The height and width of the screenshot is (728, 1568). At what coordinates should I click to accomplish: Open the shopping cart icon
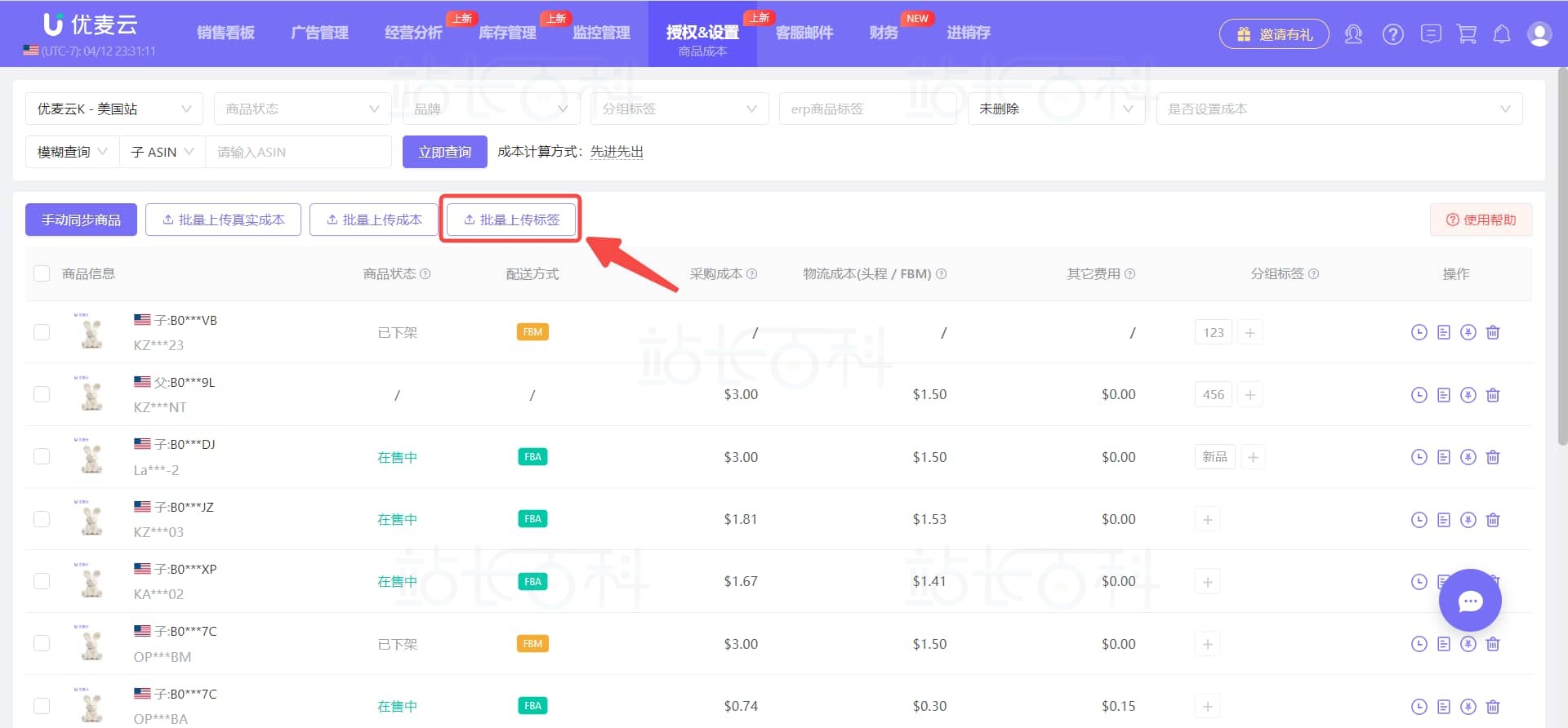[1467, 34]
